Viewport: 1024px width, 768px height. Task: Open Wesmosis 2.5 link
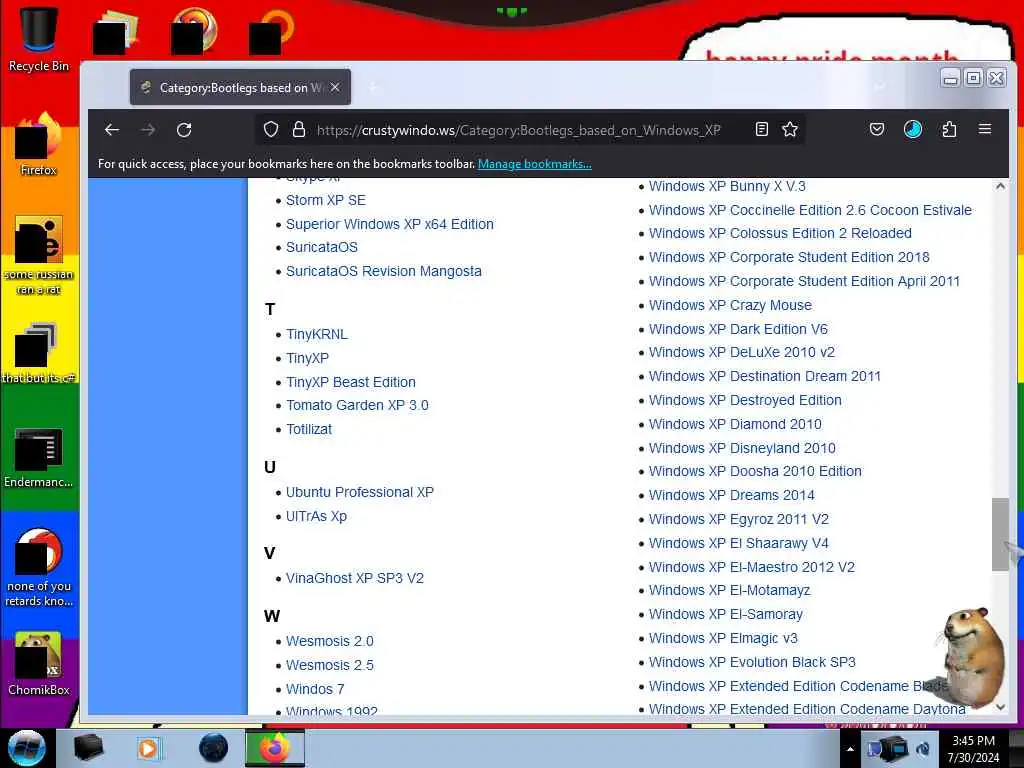[330, 665]
